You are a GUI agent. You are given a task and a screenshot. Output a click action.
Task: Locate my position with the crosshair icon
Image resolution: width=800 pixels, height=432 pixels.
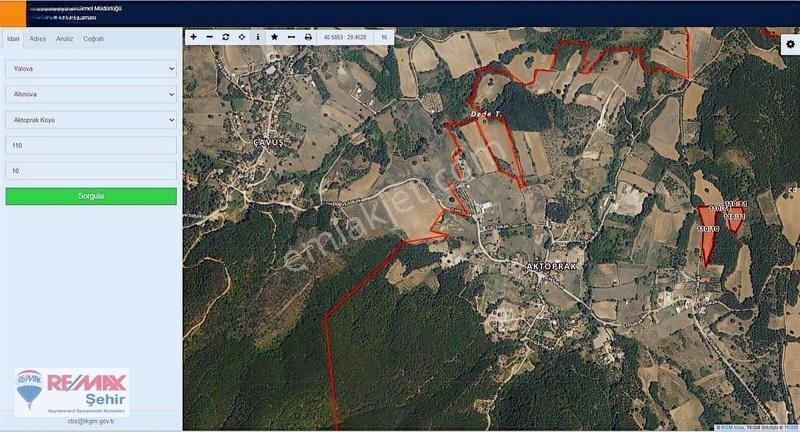click(242, 37)
